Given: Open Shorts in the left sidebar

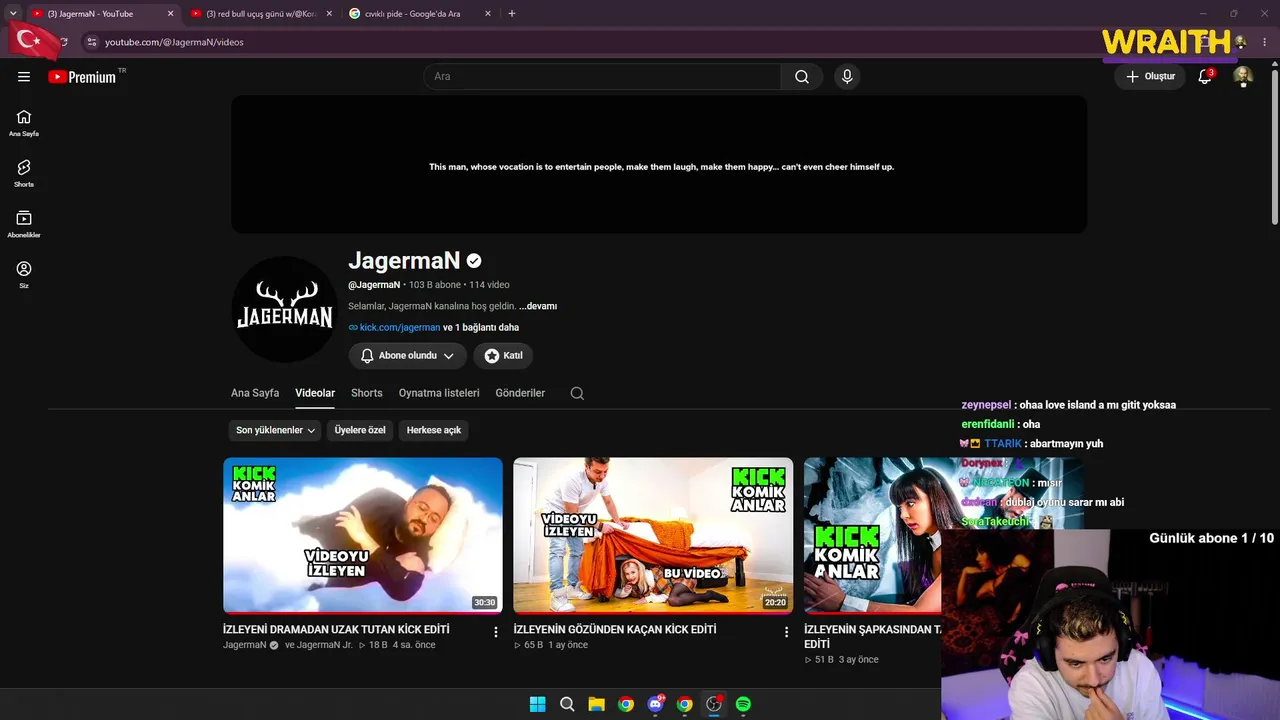Looking at the screenshot, I should click(x=24, y=173).
